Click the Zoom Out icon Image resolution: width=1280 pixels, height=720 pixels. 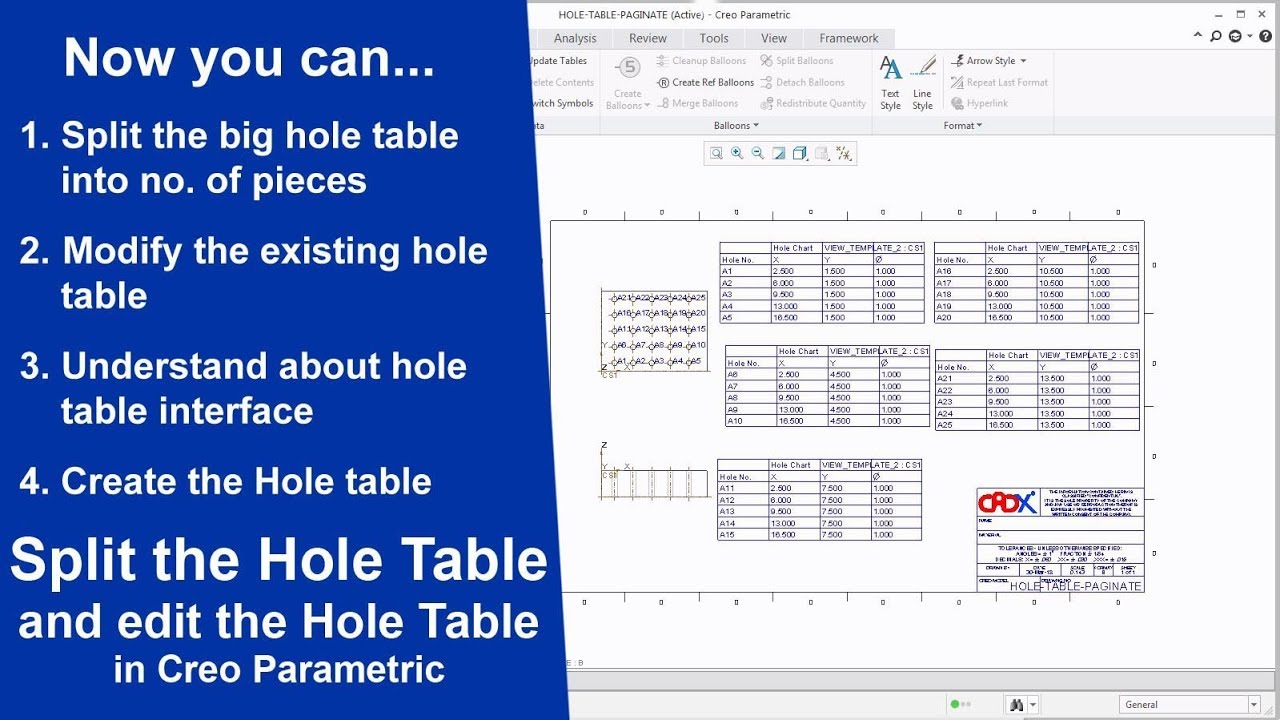point(757,153)
